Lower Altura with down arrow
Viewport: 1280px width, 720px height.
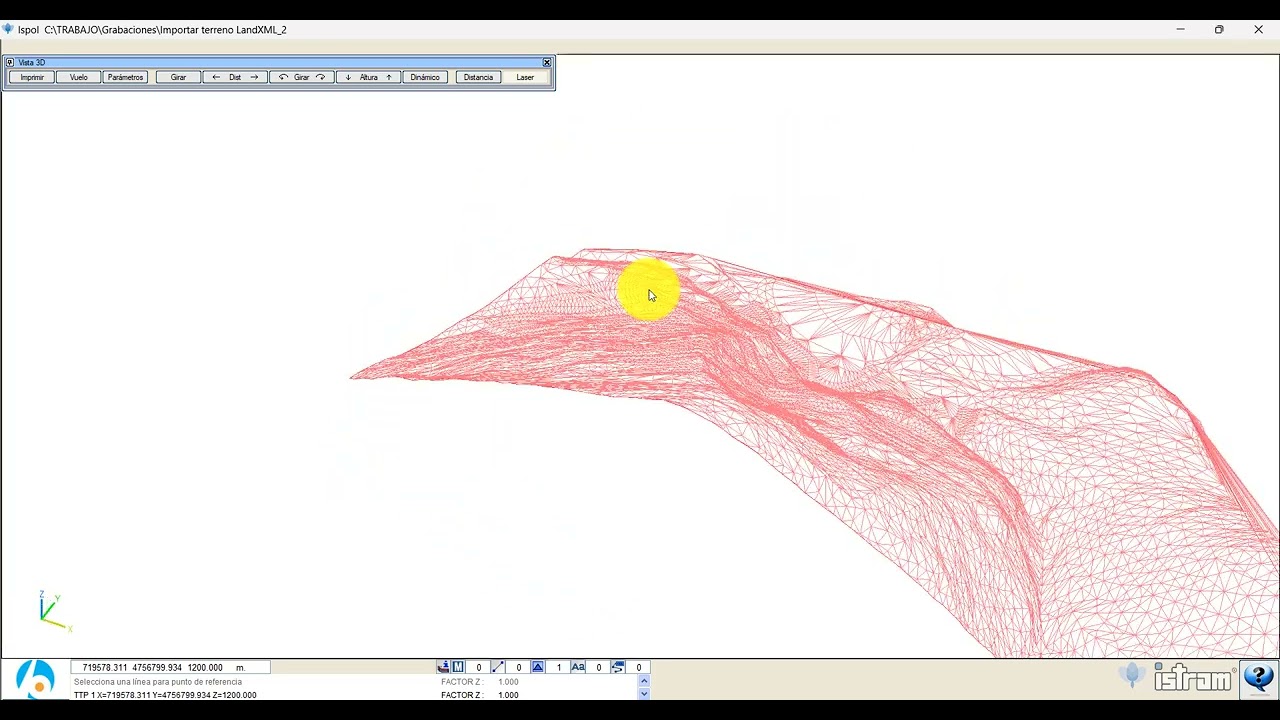pos(348,77)
